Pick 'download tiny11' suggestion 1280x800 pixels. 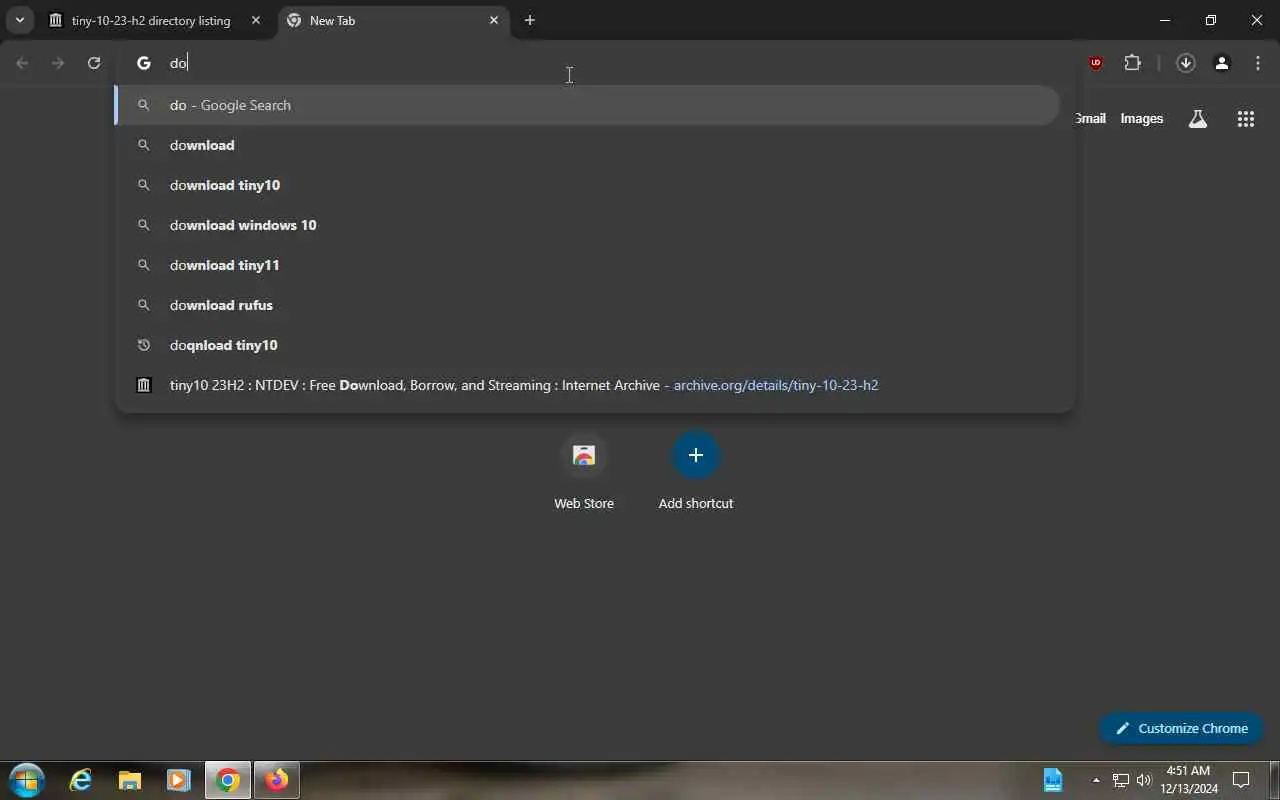pos(588,265)
